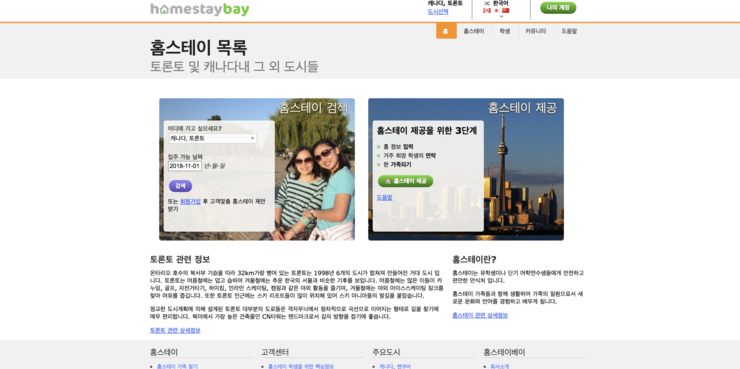
Task: Expand the language list arrow below the flags
Action: tap(501, 16)
